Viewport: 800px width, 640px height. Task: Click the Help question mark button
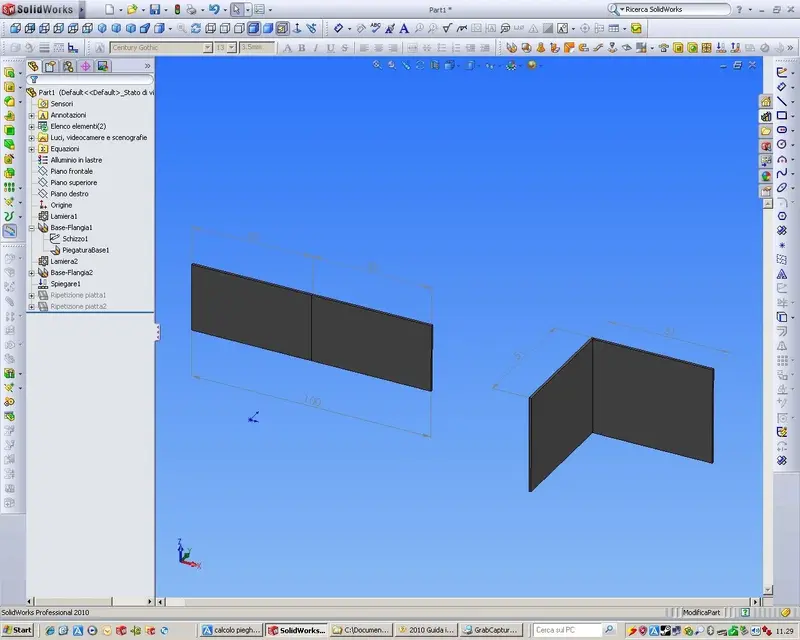coord(739,9)
